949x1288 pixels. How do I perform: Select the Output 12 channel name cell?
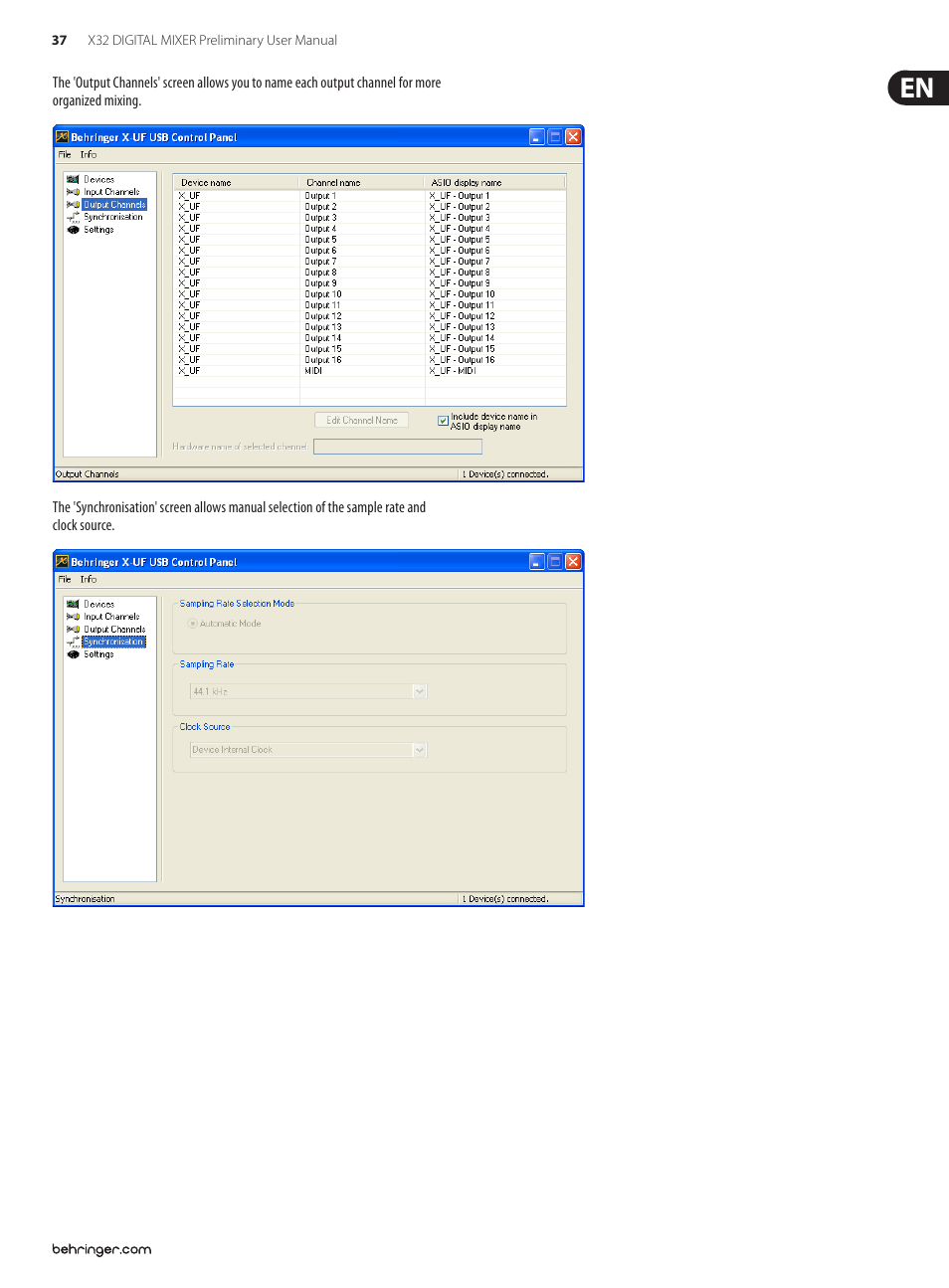323,316
